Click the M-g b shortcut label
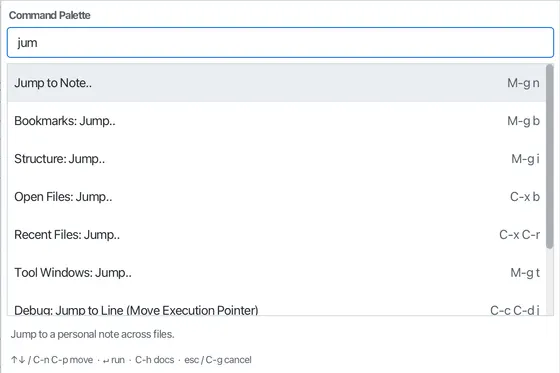The height and width of the screenshot is (373, 560). coord(523,121)
